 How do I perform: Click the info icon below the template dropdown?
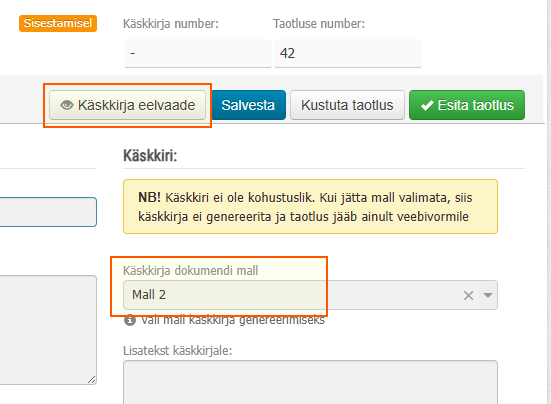pyautogui.click(x=130, y=320)
